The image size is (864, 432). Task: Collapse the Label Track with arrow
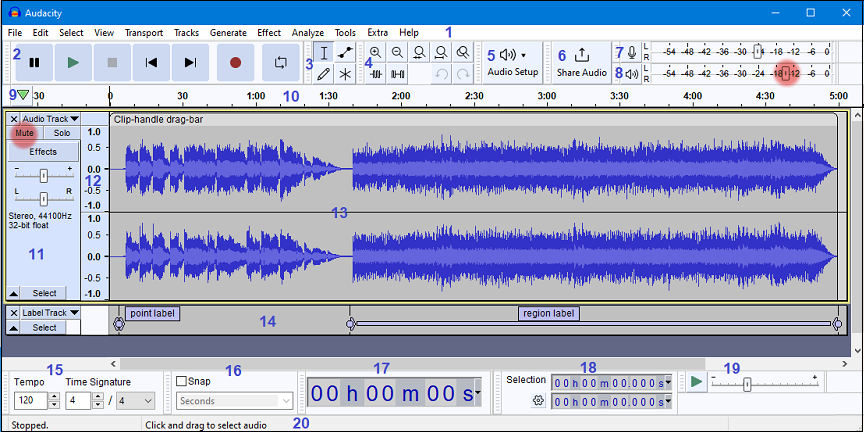(x=14, y=327)
